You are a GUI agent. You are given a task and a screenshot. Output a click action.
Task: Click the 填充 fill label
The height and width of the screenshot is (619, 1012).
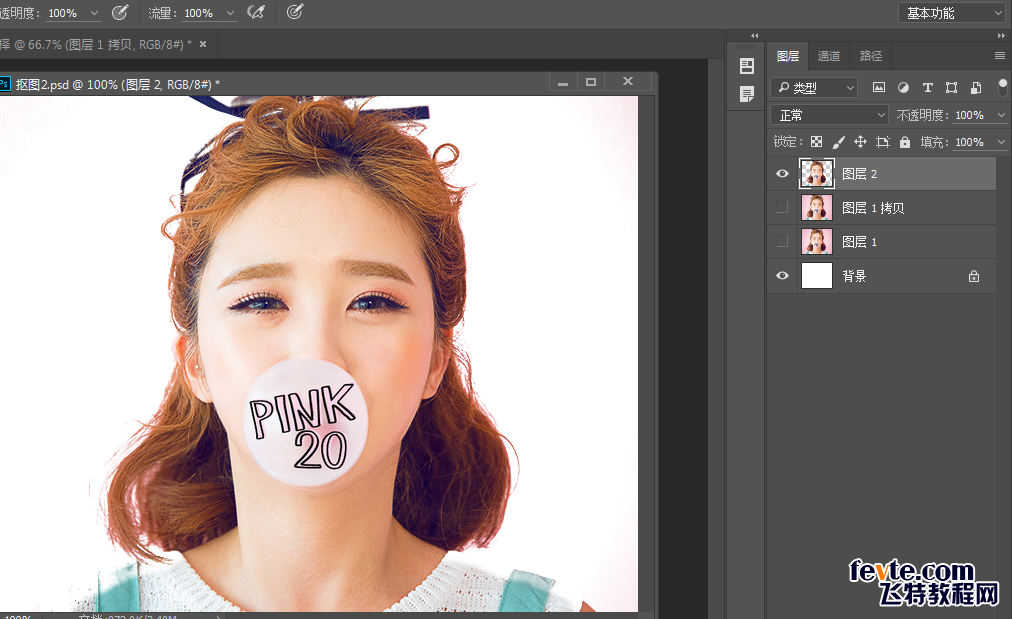tap(934, 142)
